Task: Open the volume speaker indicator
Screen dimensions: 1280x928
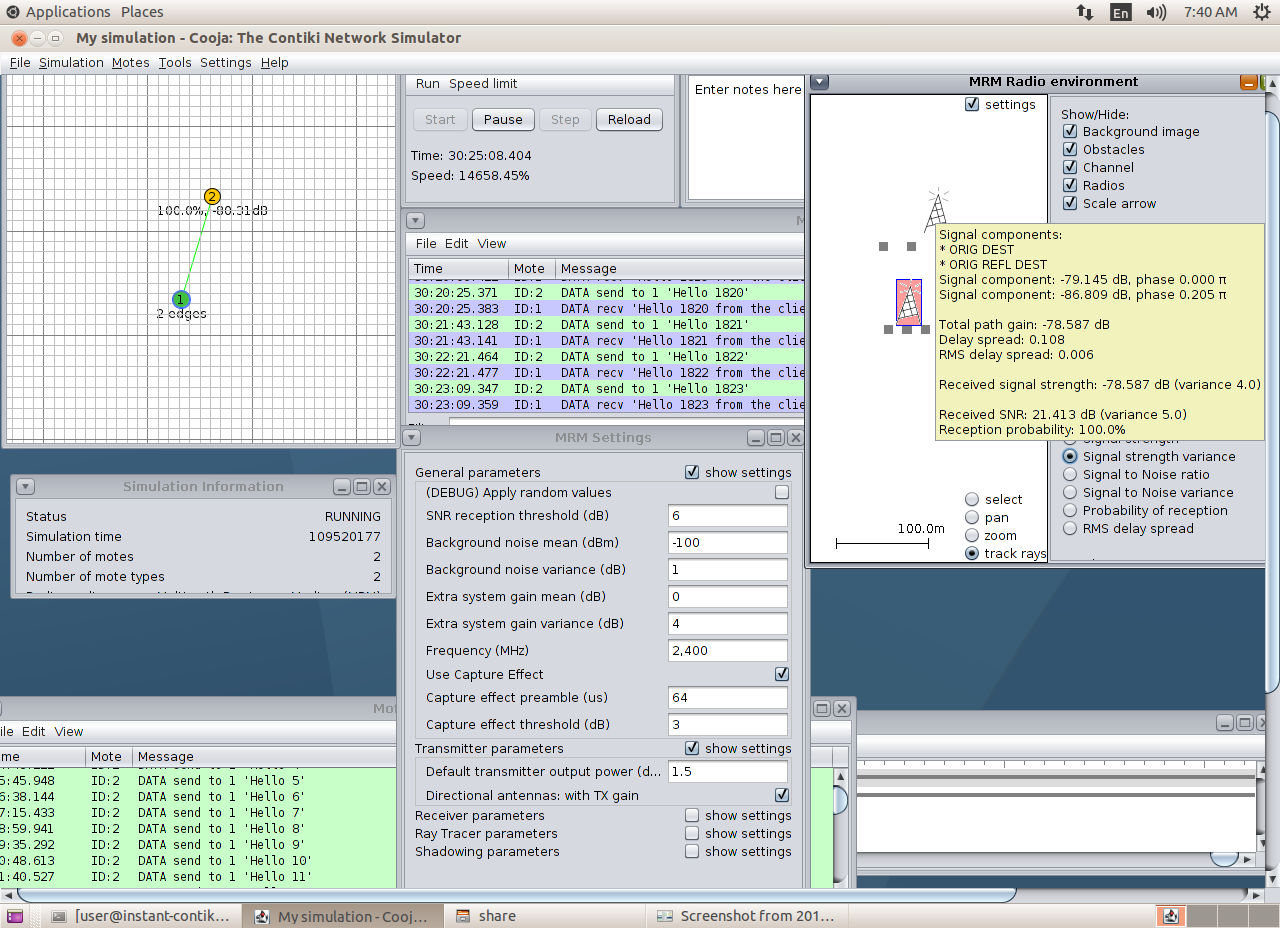Action: [1156, 12]
